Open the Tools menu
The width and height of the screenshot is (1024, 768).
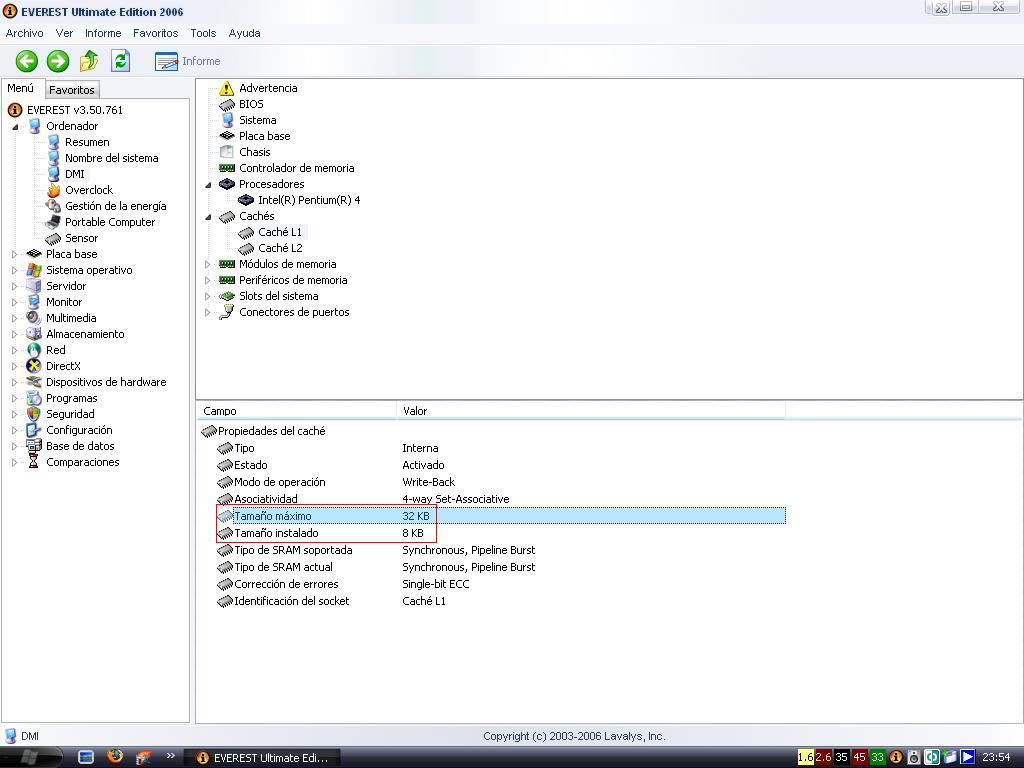click(x=203, y=33)
